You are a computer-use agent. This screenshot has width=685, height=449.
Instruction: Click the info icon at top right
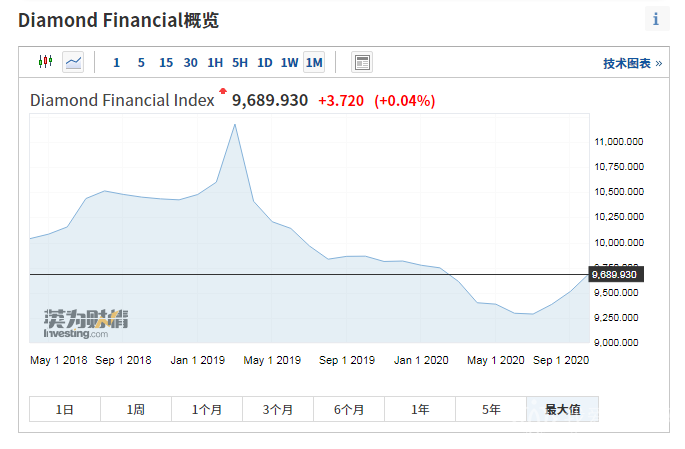[656, 19]
